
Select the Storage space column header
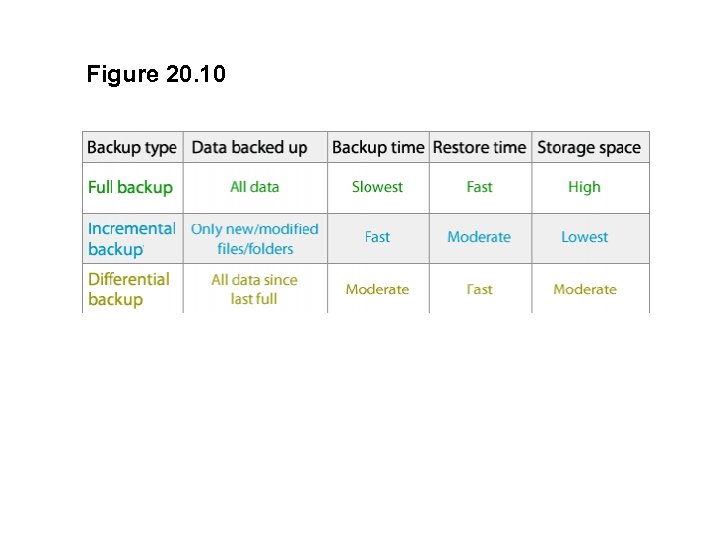589,148
